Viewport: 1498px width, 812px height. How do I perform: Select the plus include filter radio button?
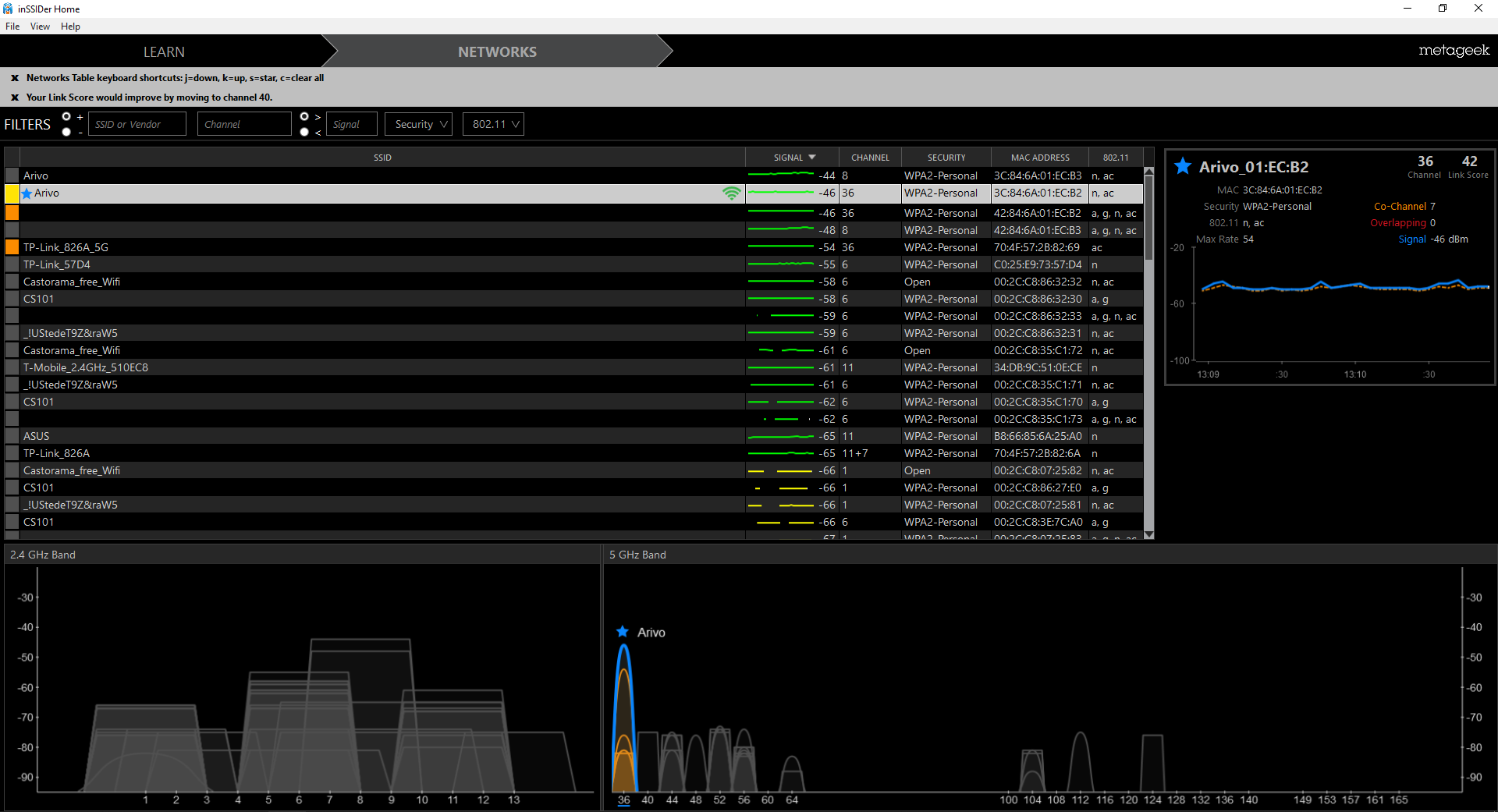pyautogui.click(x=66, y=117)
